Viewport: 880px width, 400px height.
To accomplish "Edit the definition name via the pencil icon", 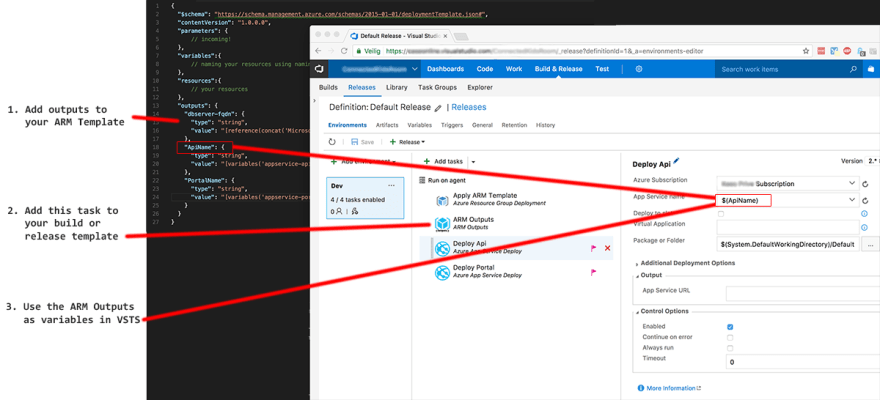I will click(x=438, y=108).
